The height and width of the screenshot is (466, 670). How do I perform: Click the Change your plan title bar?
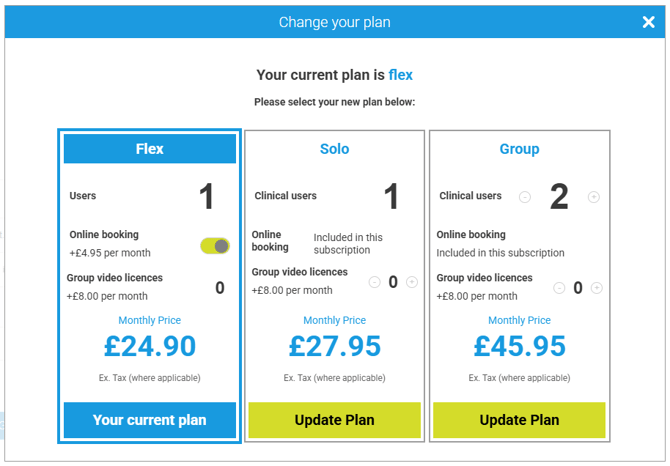tap(334, 22)
